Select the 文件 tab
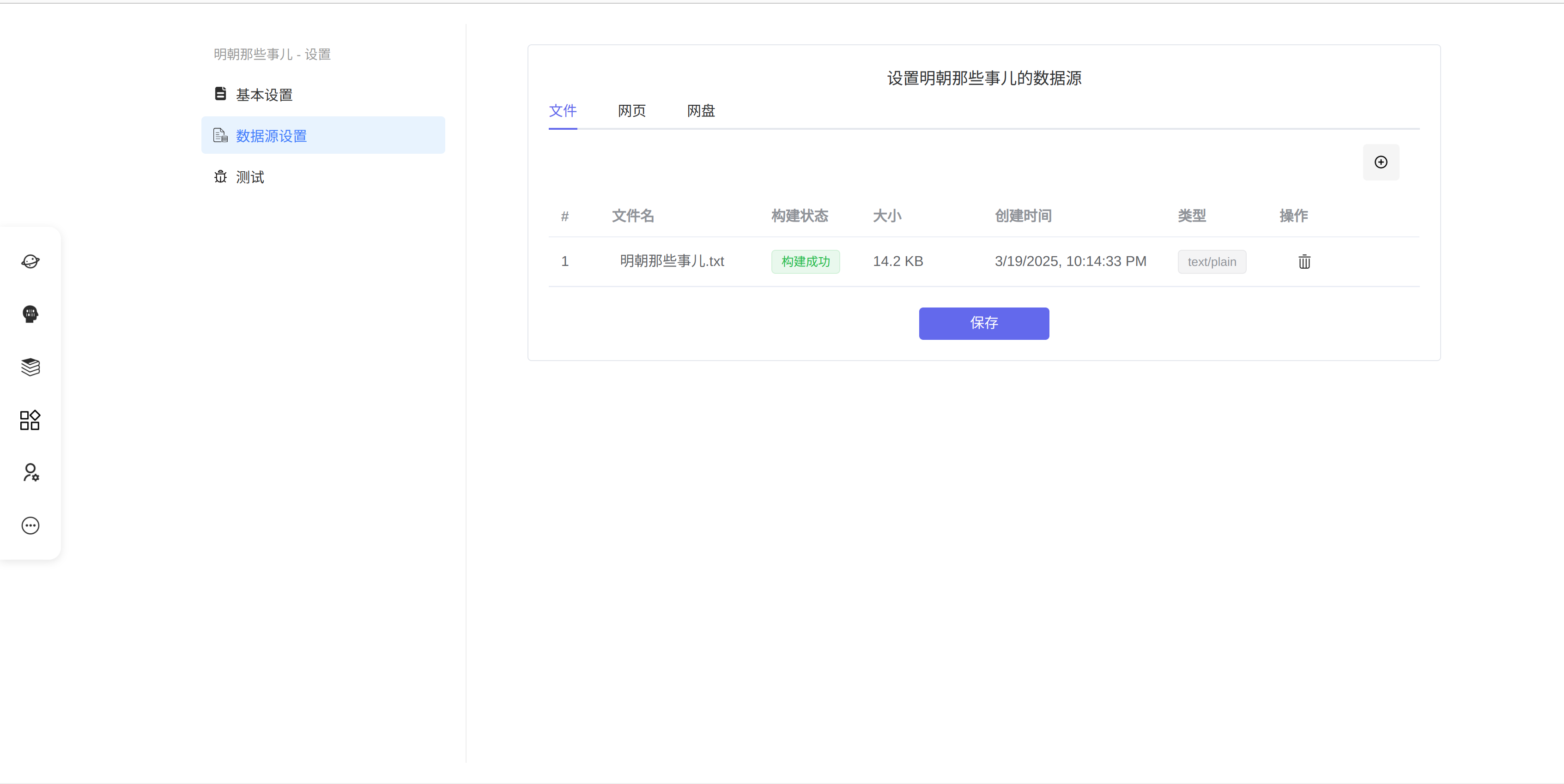This screenshot has width=1564, height=784. tap(562, 110)
